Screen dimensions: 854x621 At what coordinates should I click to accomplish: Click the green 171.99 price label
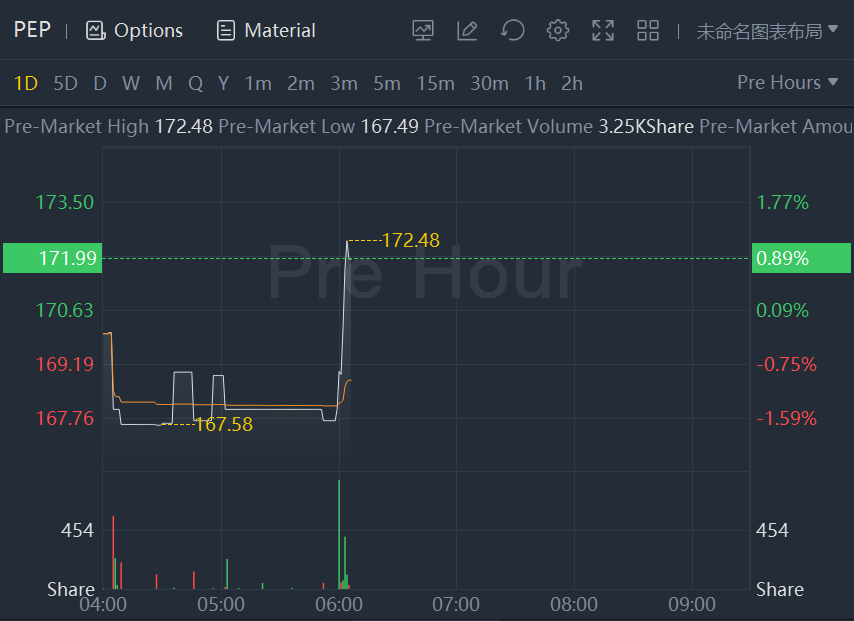click(52, 258)
